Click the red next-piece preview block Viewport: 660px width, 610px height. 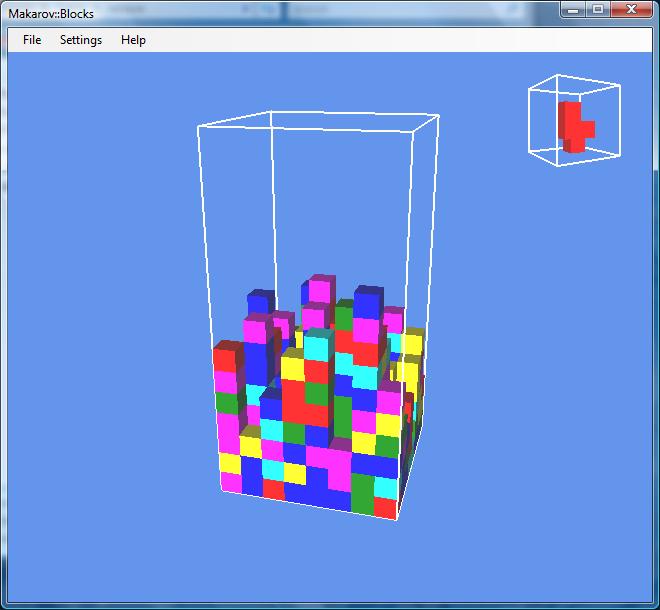click(x=576, y=127)
